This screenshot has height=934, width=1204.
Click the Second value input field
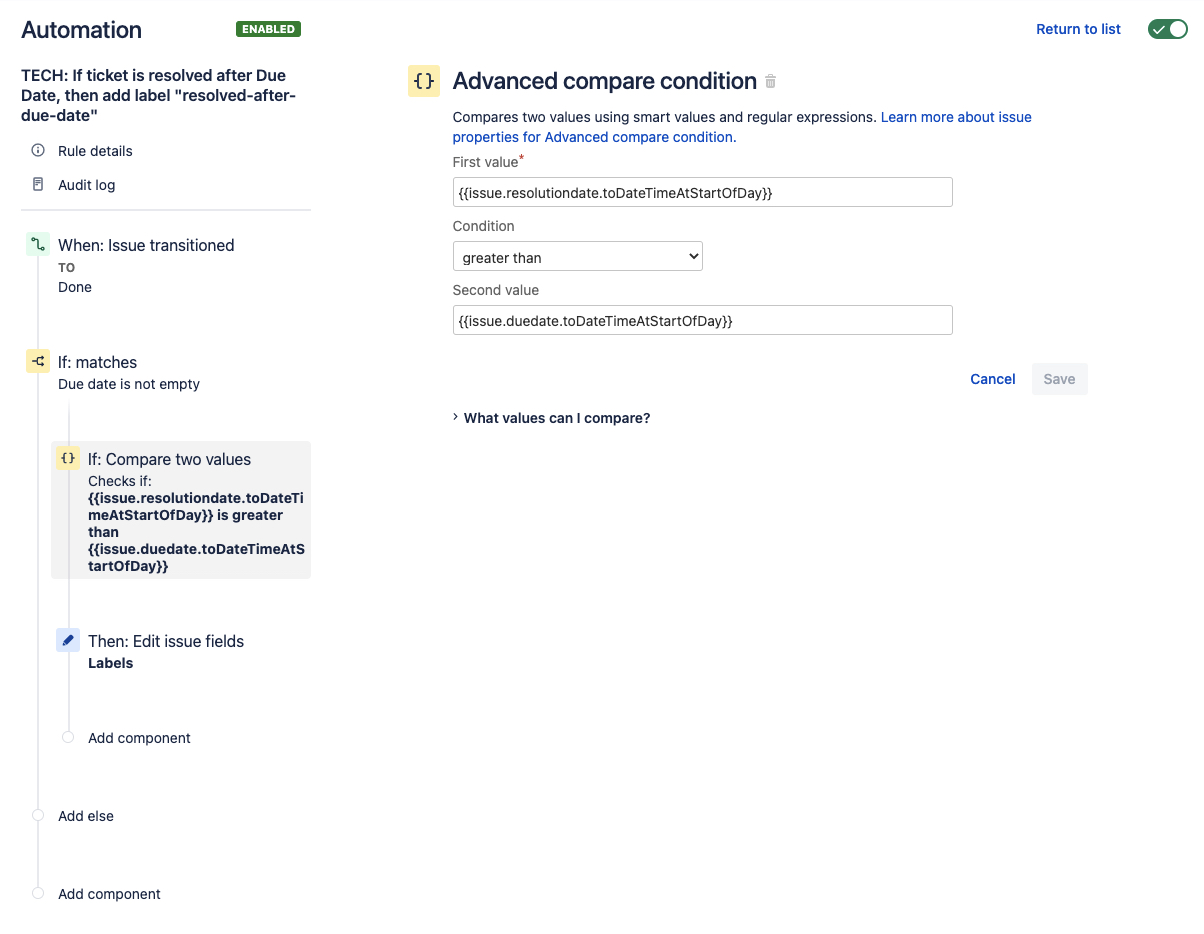coord(702,321)
